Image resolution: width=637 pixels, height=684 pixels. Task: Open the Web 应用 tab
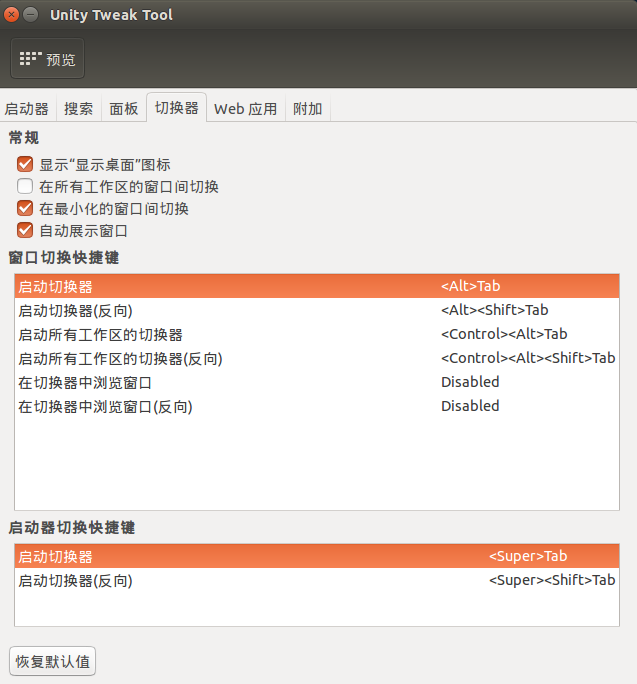point(246,109)
